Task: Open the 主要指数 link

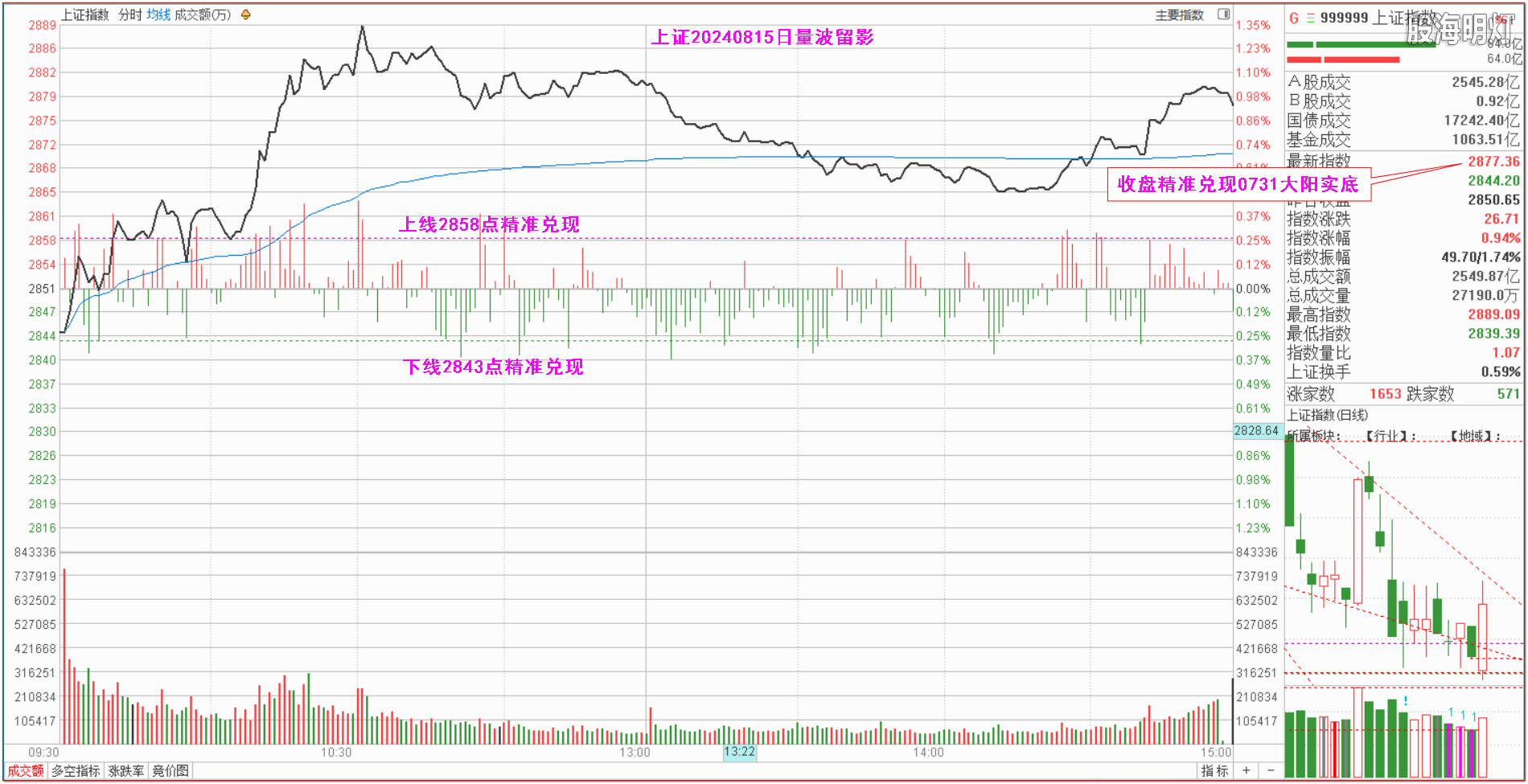Action: click(x=1179, y=14)
